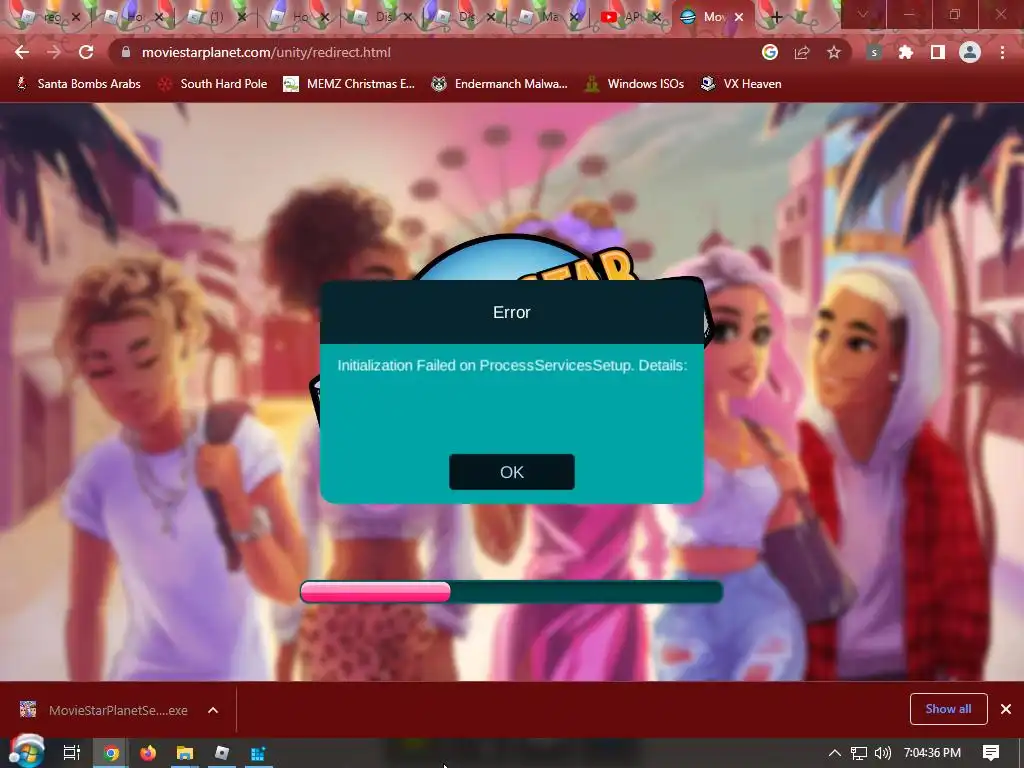Open 'South Hard Pole' bookmark

(x=213, y=84)
